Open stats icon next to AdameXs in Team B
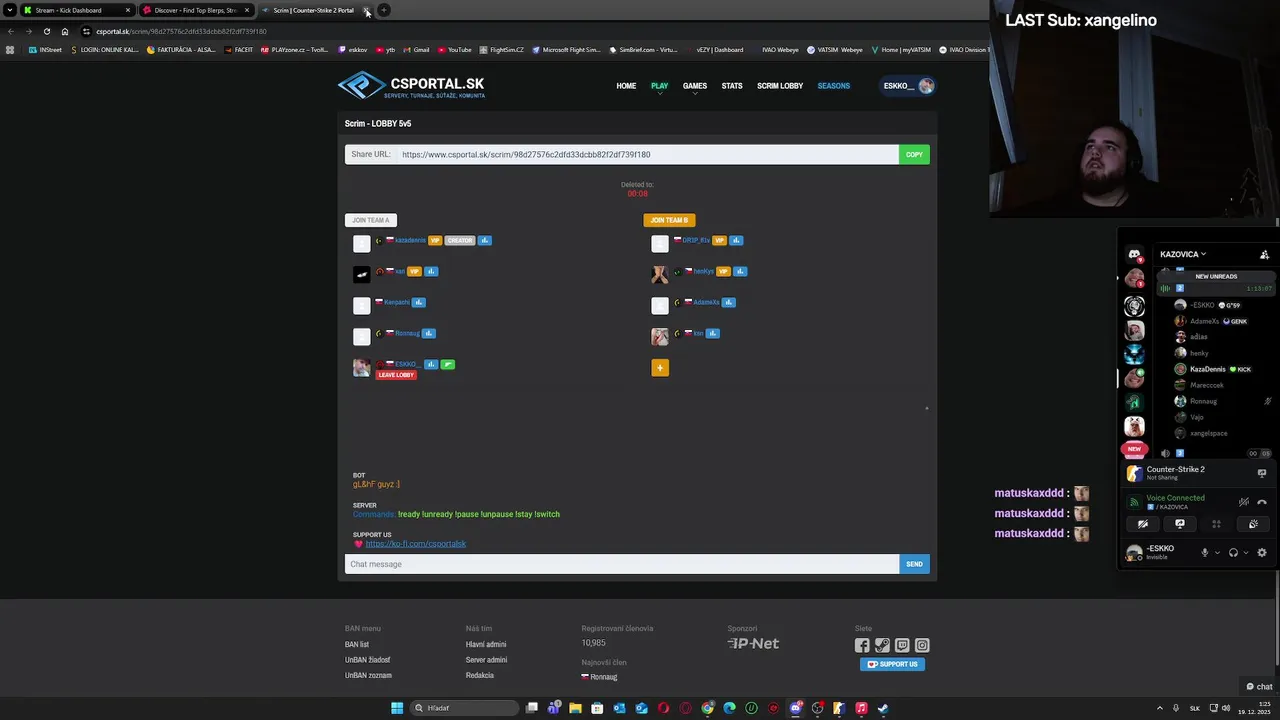The image size is (1280, 720). 729,302
